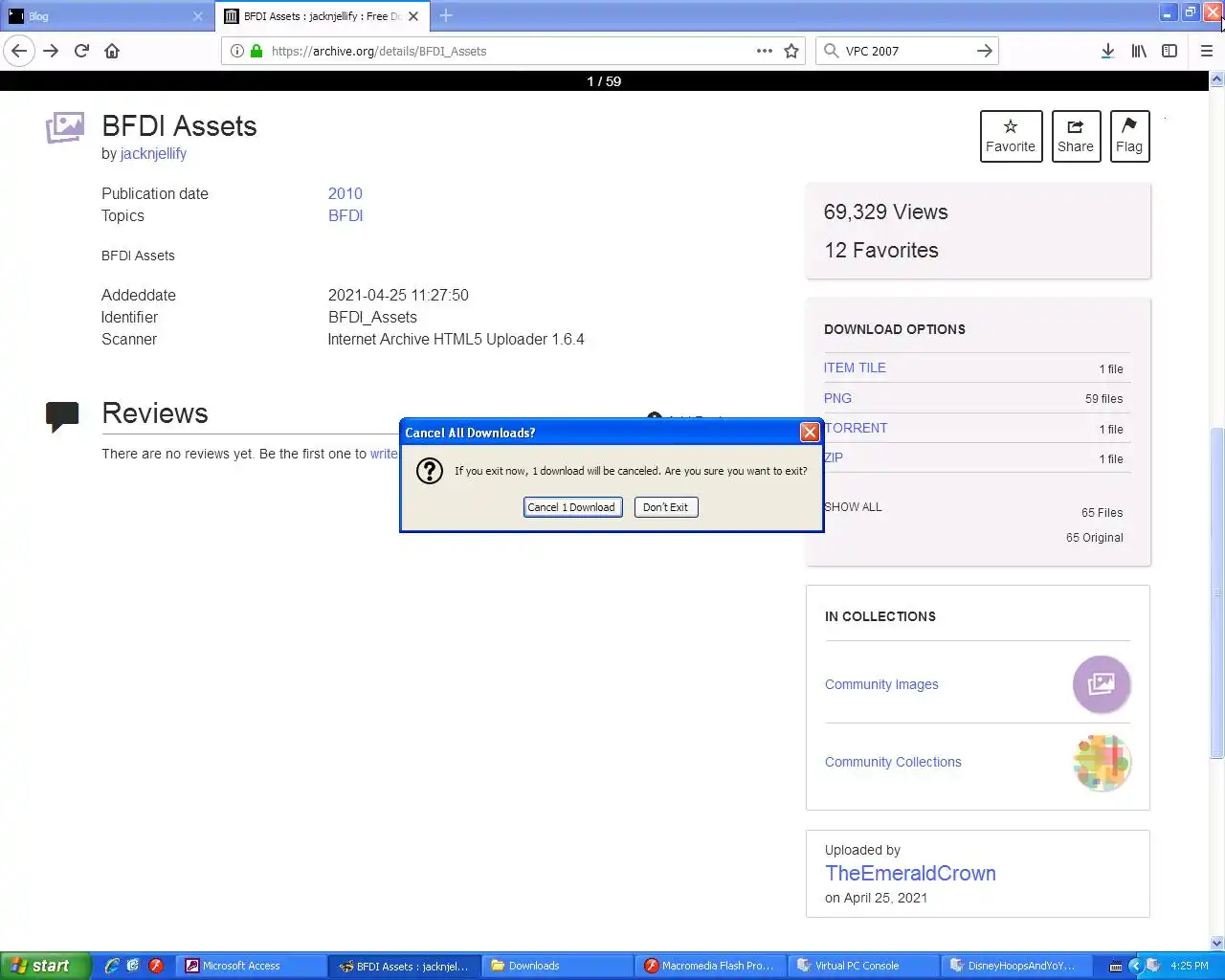Download via TORRENT option

pos(857,428)
